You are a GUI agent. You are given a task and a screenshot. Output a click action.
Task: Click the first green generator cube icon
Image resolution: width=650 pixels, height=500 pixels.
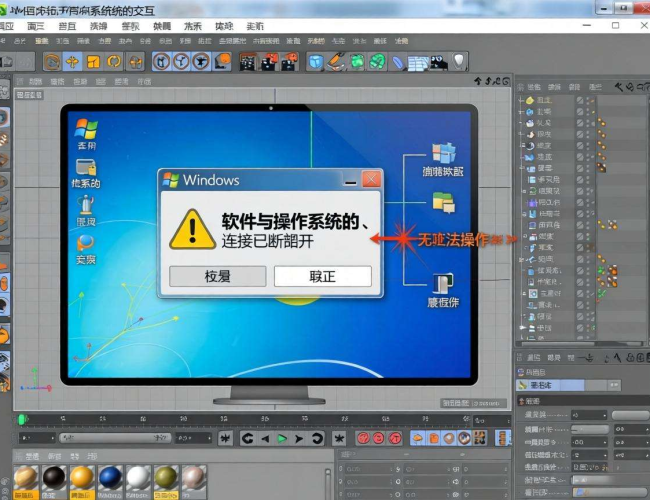(357, 62)
